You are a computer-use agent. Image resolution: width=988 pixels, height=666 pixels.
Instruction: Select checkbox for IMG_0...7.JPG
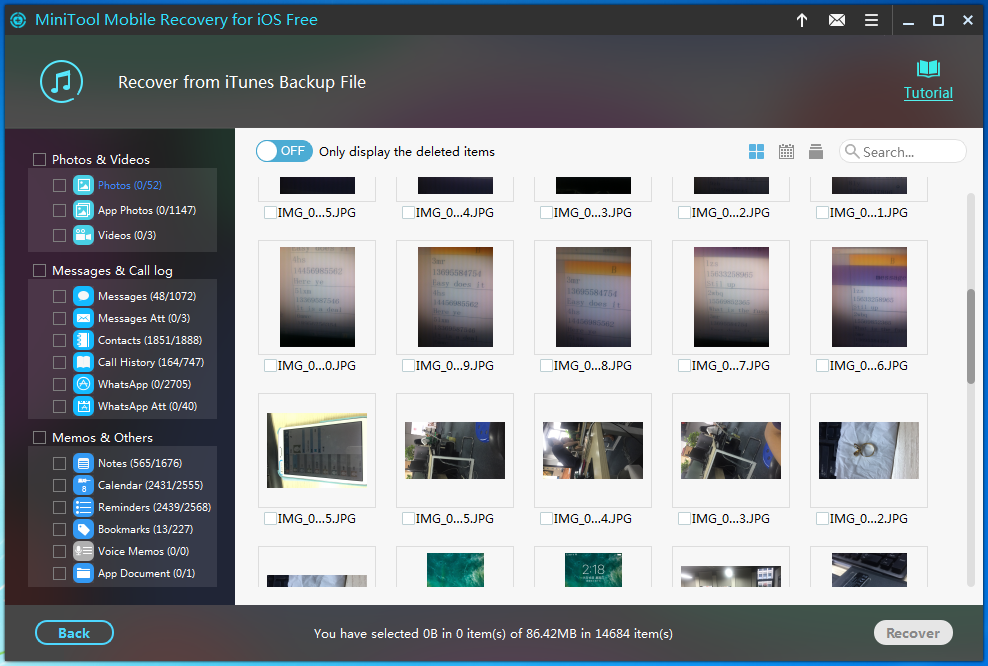pyautogui.click(x=684, y=365)
